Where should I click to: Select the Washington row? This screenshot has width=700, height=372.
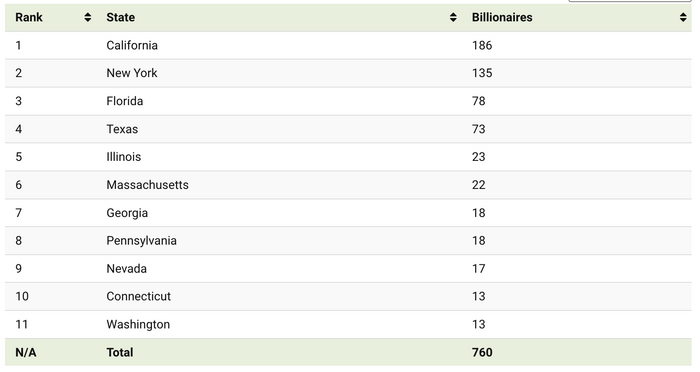[348, 325]
